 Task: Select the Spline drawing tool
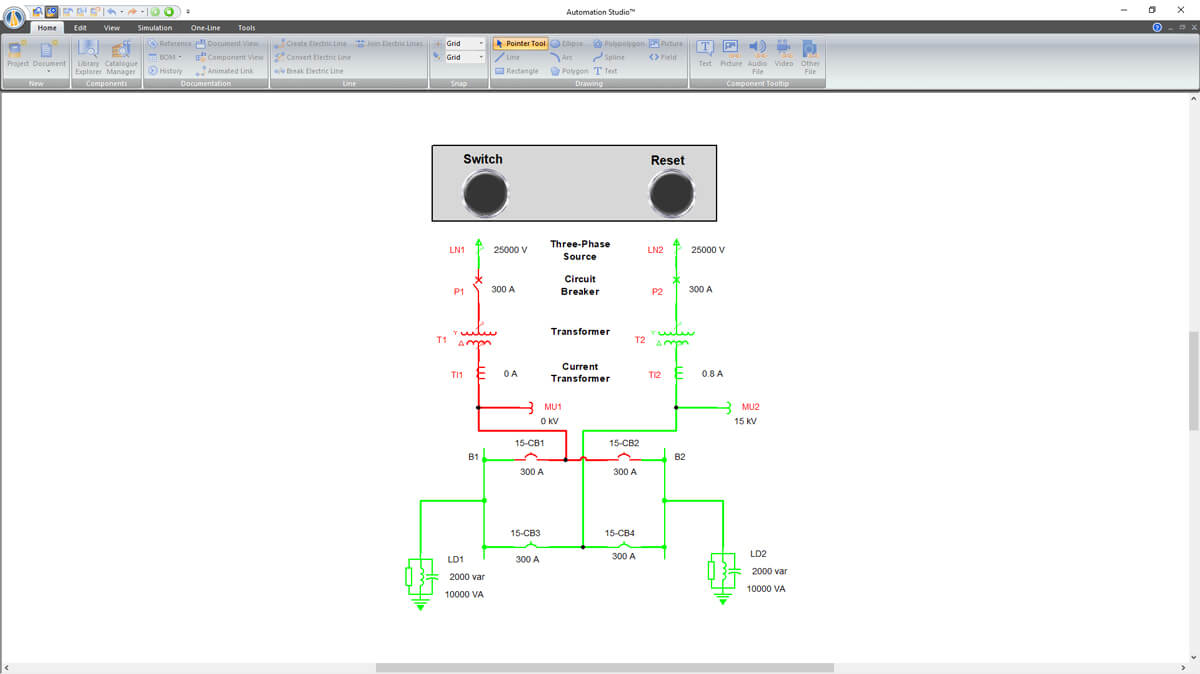(609, 57)
